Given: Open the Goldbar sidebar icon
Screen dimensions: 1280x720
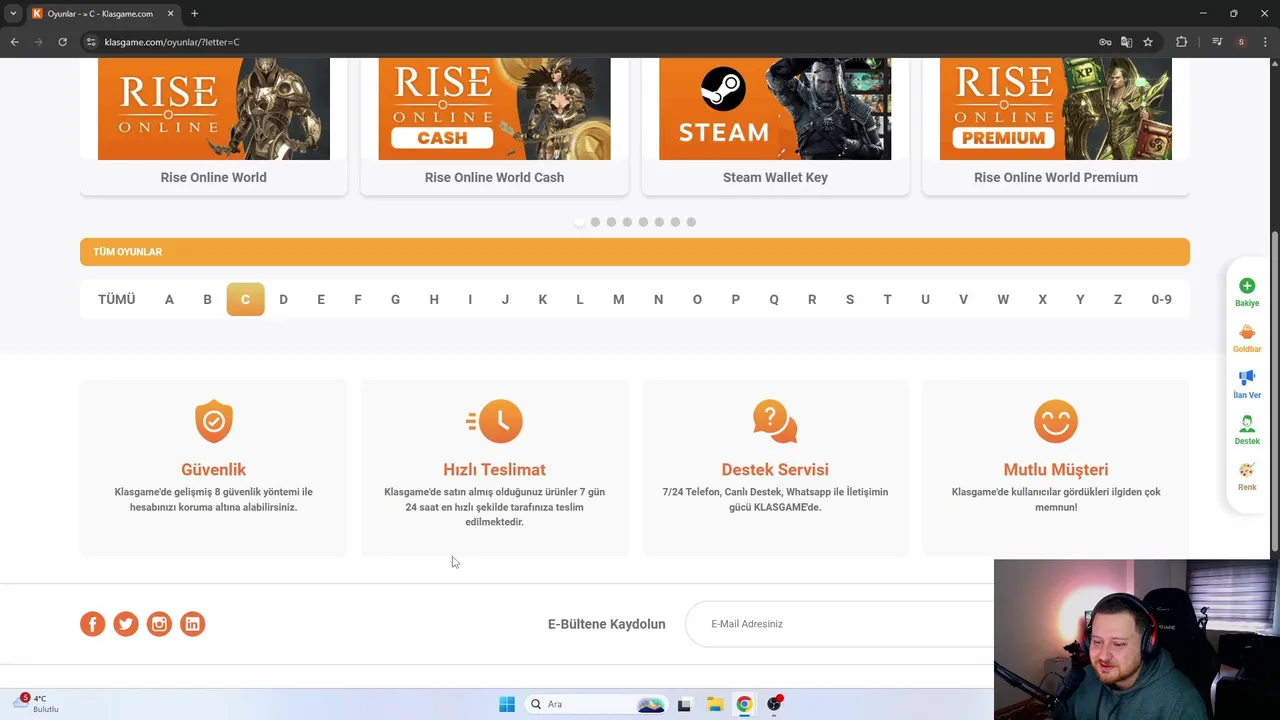Looking at the screenshot, I should [1247, 332].
